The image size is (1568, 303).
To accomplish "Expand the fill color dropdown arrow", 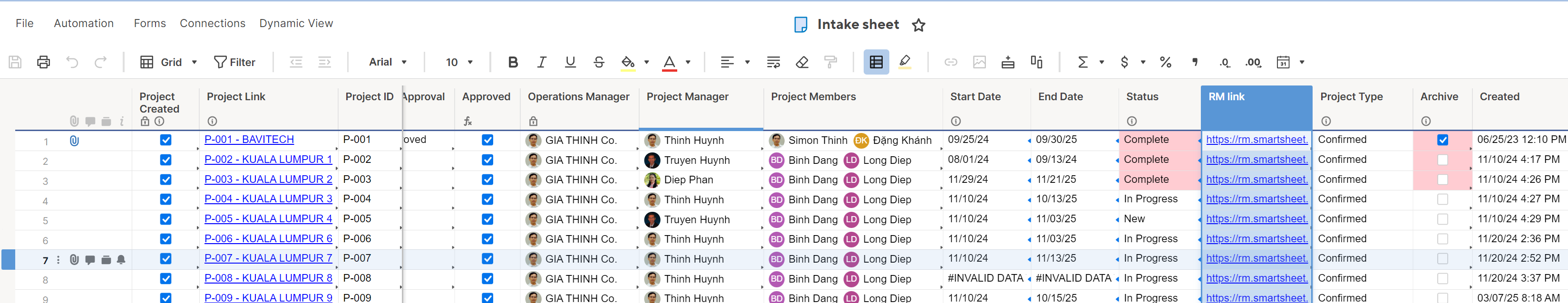I will pos(646,62).
